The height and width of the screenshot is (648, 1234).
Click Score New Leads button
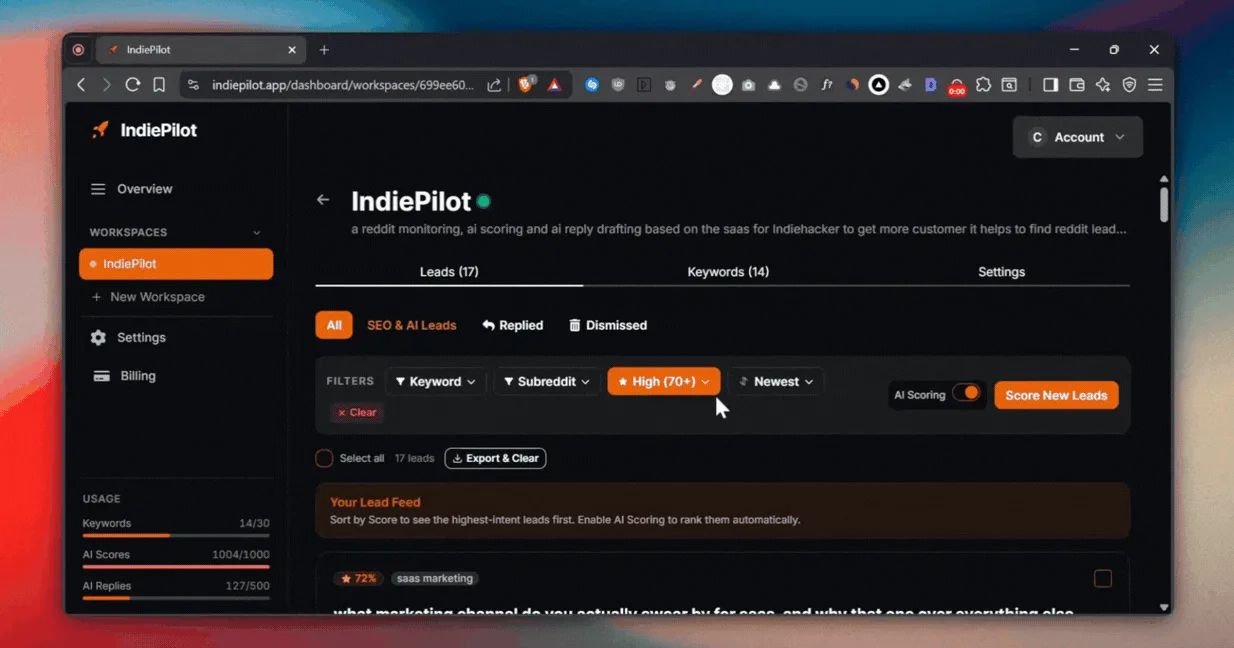click(x=1056, y=395)
